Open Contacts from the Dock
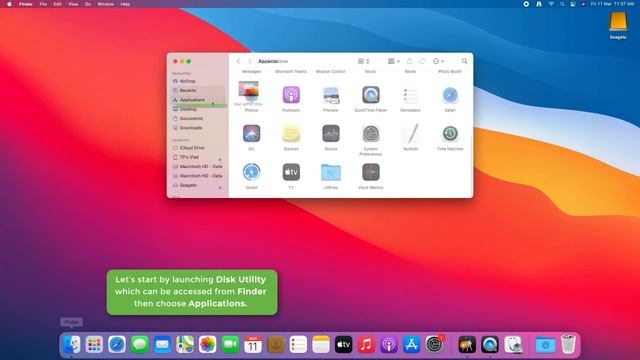This screenshot has width=640, height=360. 276,344
